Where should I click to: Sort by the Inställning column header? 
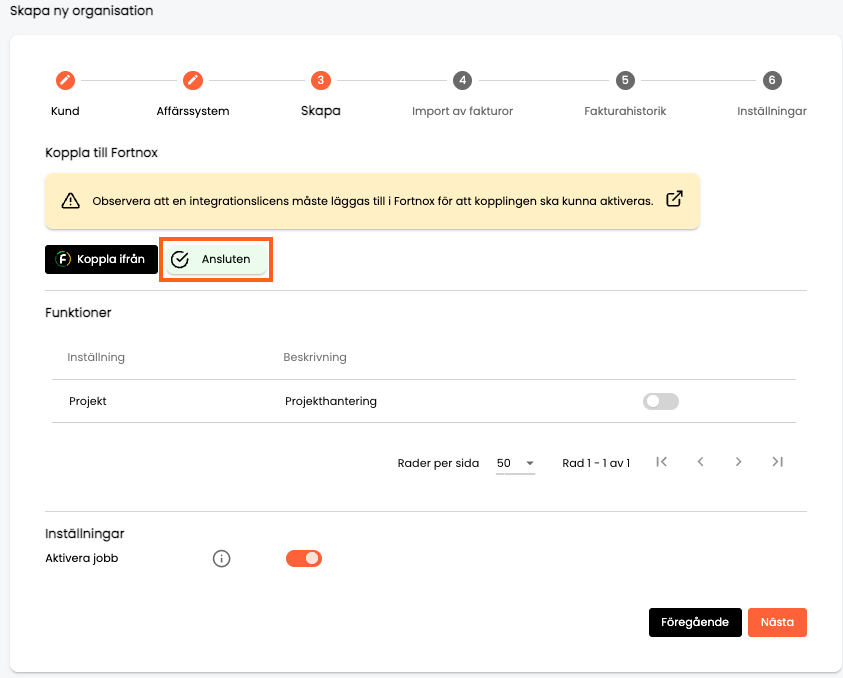[x=96, y=358]
